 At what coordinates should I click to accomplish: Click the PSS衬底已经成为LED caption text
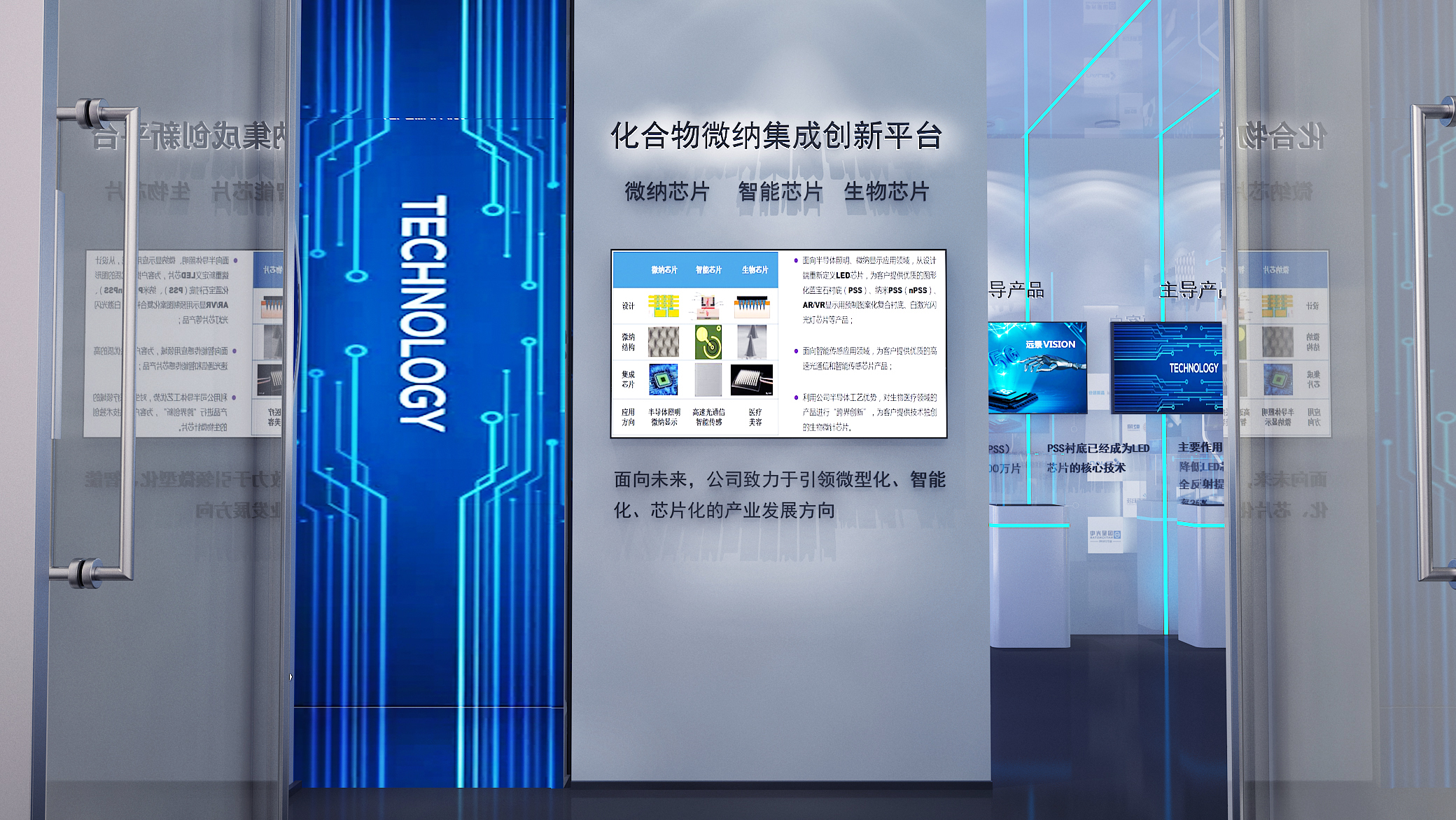[1098, 448]
